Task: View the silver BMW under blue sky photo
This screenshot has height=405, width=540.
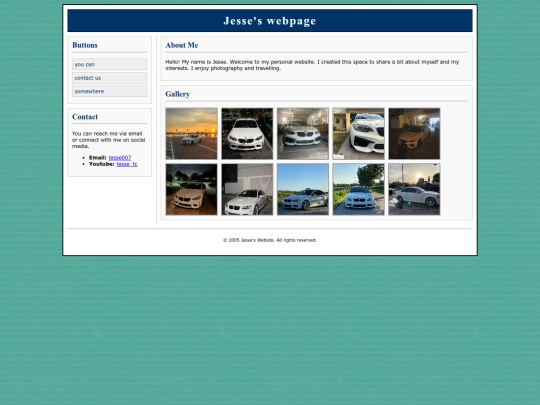Action: [303, 189]
